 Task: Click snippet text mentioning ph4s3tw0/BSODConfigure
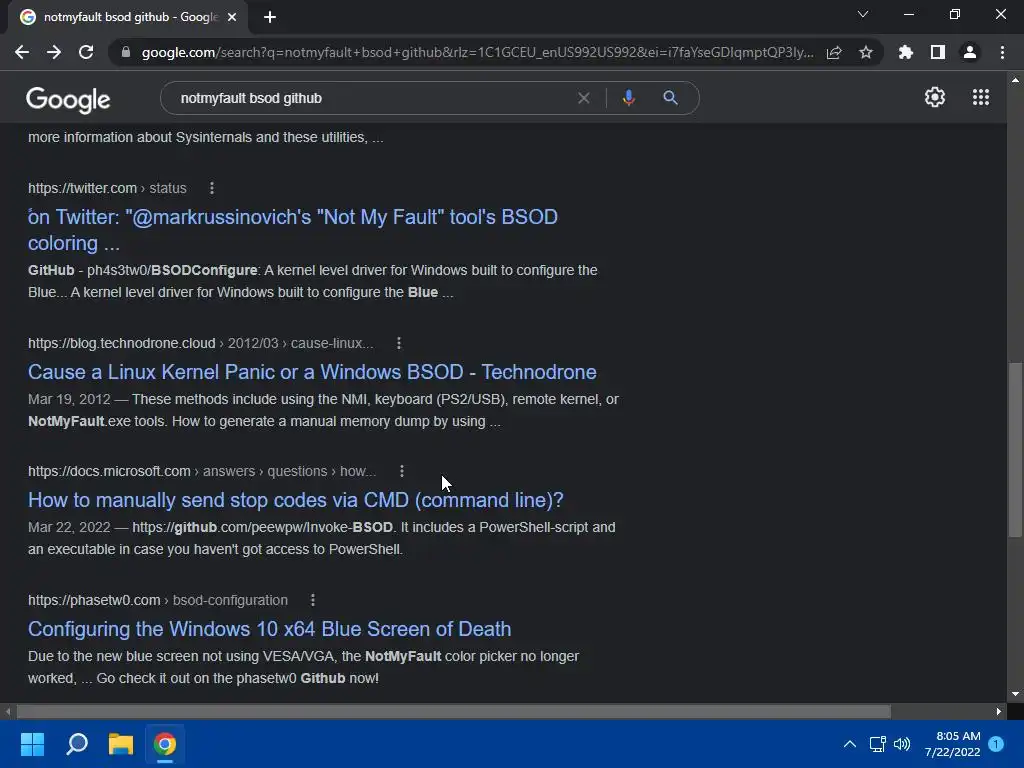pyautogui.click(x=312, y=281)
